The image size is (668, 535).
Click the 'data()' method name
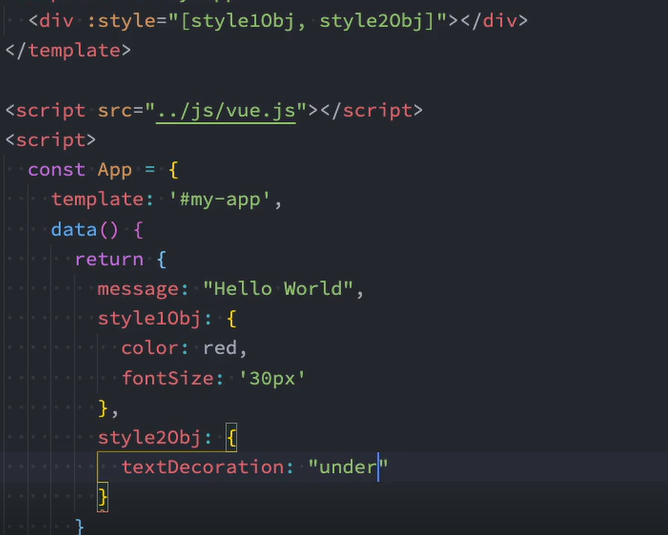pos(84,230)
